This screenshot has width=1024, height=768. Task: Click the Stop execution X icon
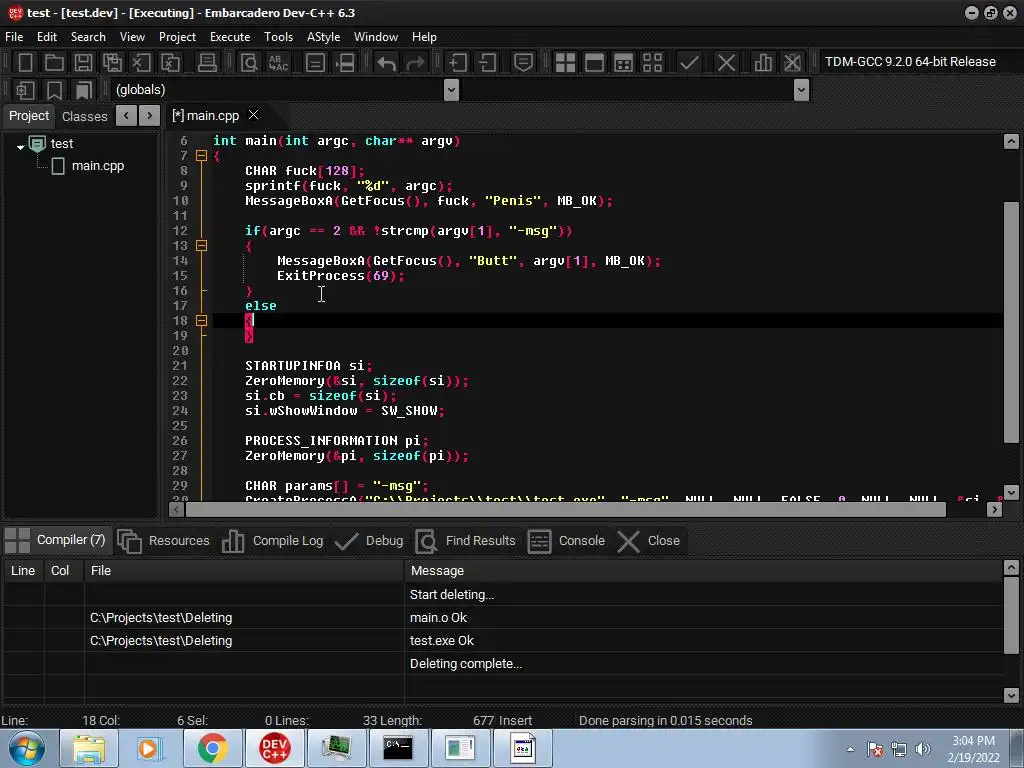726,63
